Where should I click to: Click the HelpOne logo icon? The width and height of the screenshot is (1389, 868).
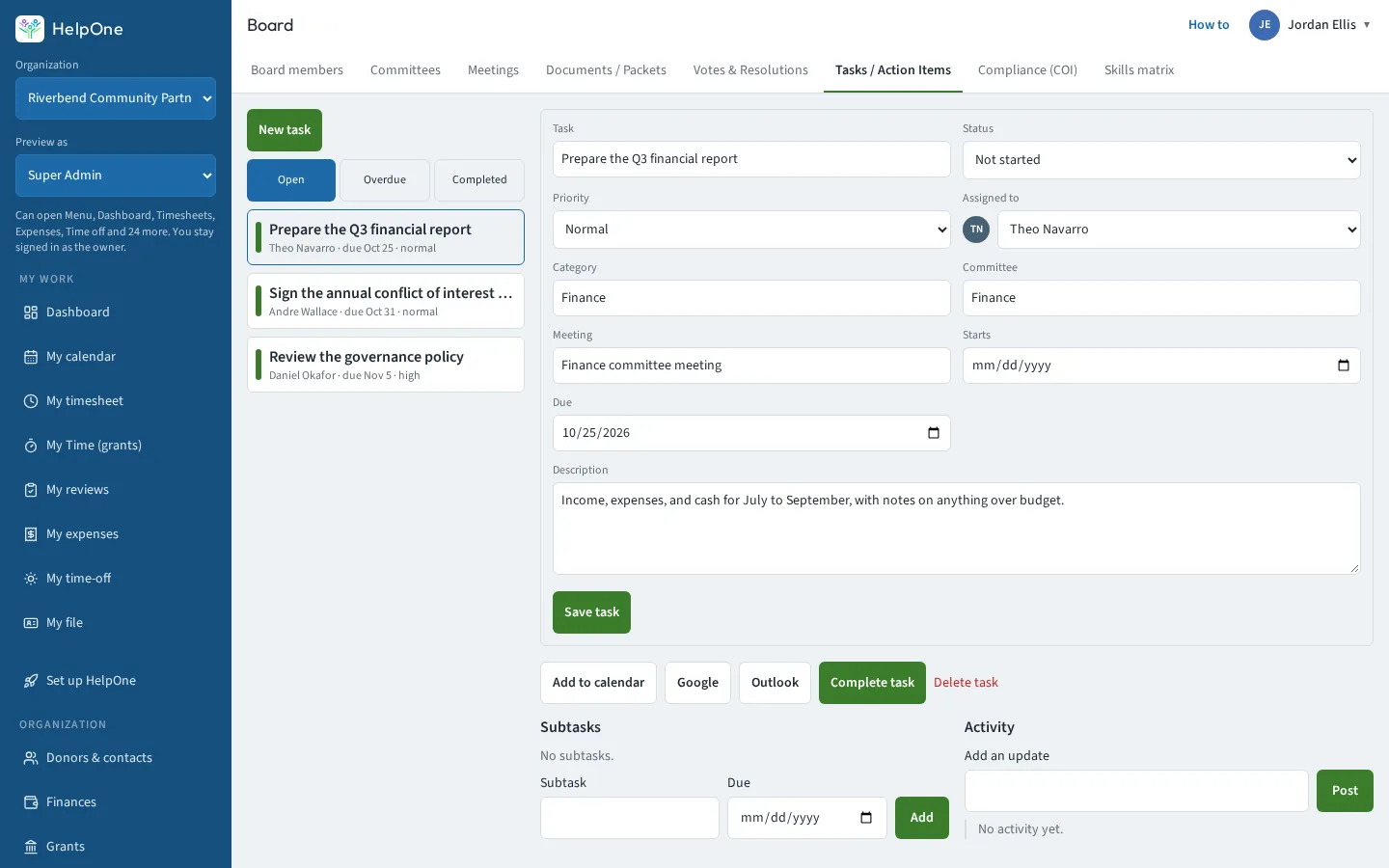(x=30, y=29)
